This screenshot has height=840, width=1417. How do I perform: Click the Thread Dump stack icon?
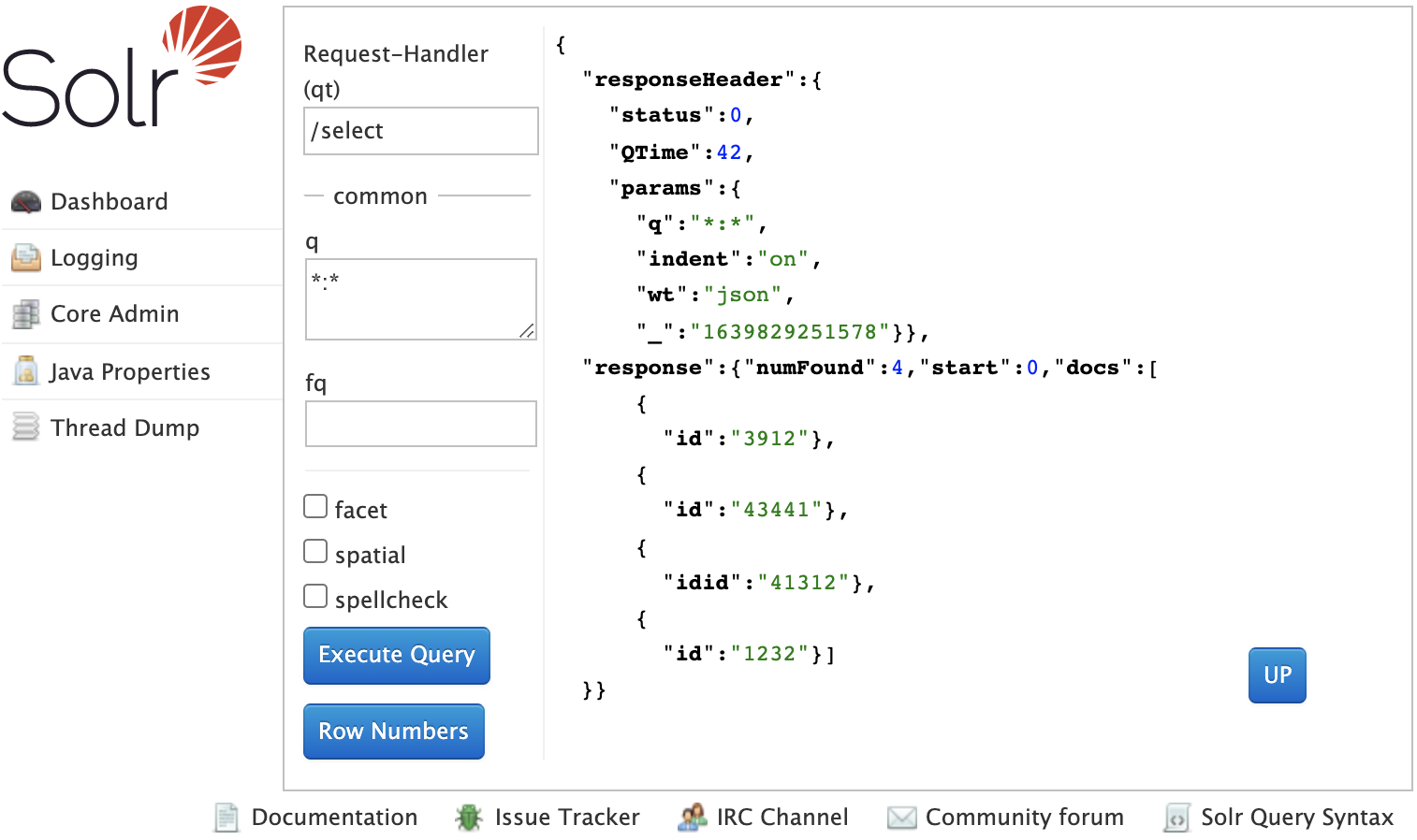tap(26, 427)
